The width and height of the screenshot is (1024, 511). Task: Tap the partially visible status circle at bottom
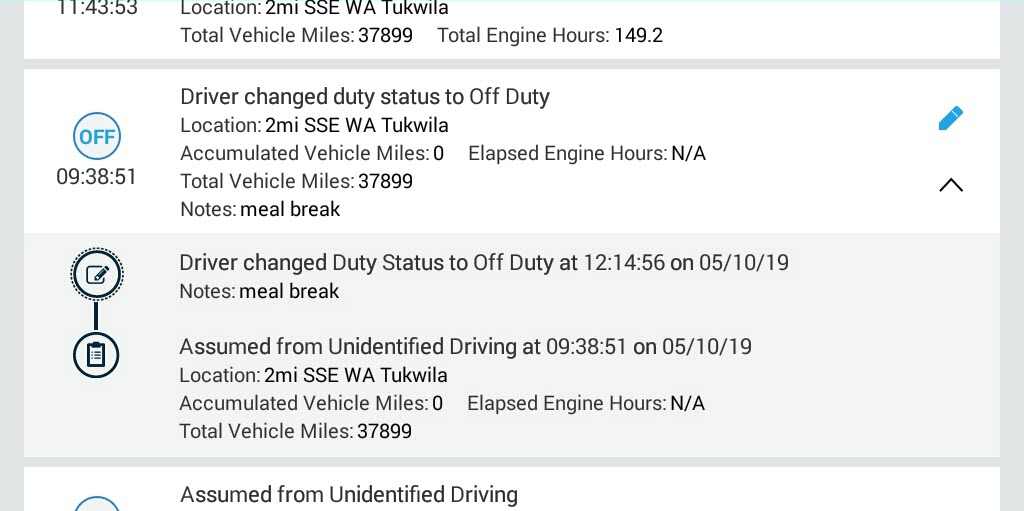pos(97,504)
